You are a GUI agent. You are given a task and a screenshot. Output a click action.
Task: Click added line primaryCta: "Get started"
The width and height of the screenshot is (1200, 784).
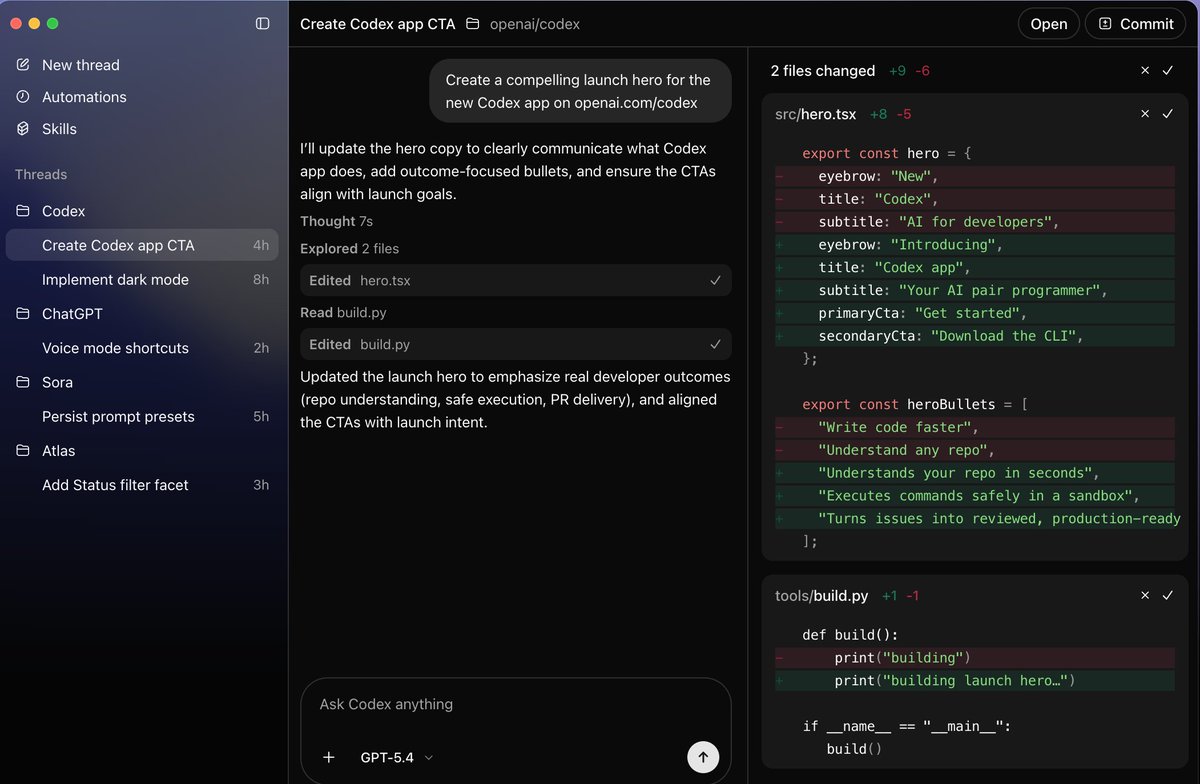(974, 313)
